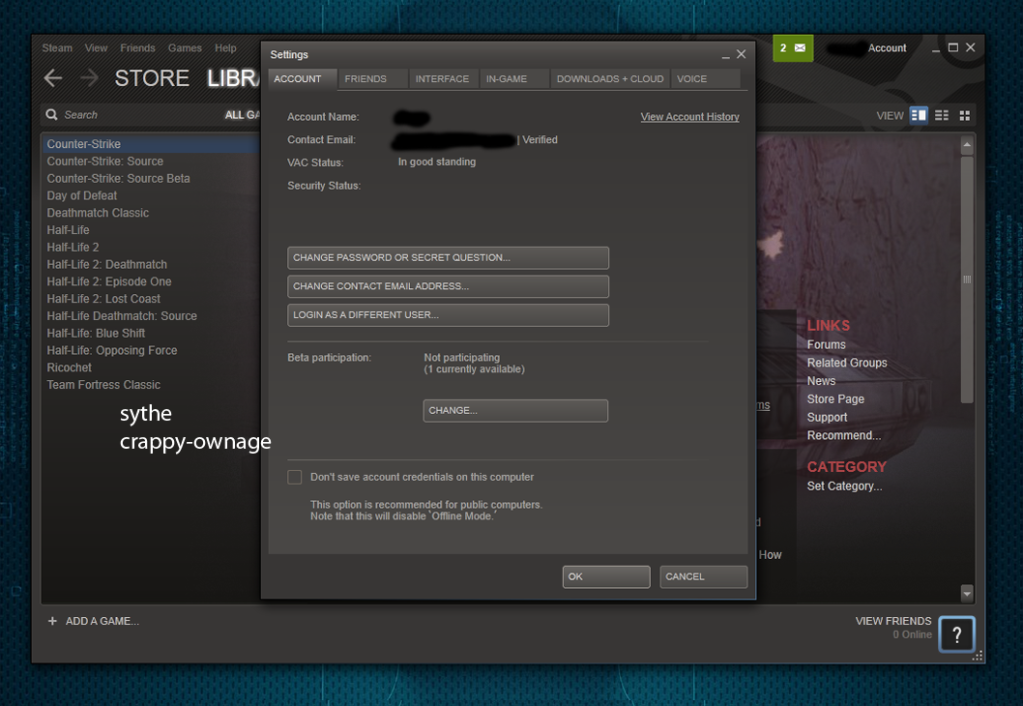Click the library Search field
1023x706 pixels.
point(130,115)
